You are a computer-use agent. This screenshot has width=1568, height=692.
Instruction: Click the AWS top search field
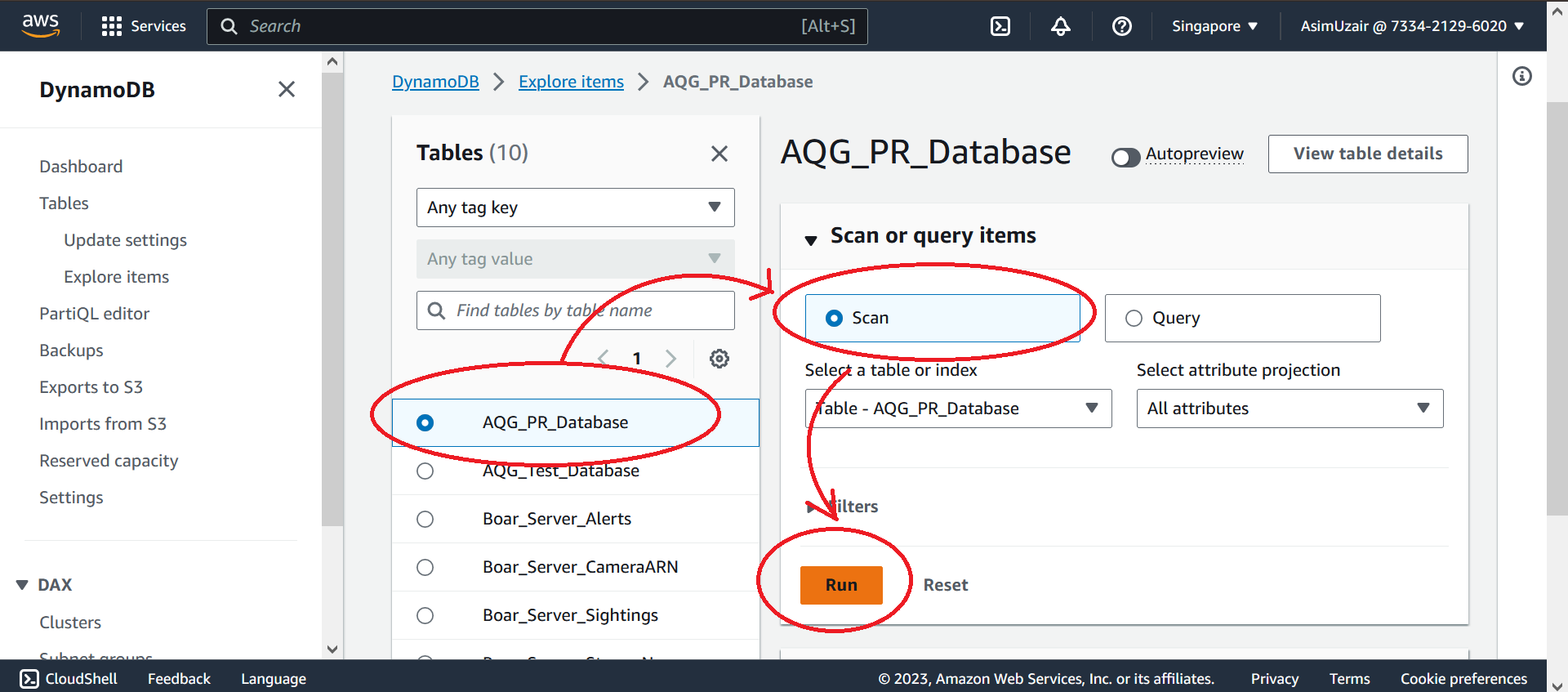click(x=537, y=26)
